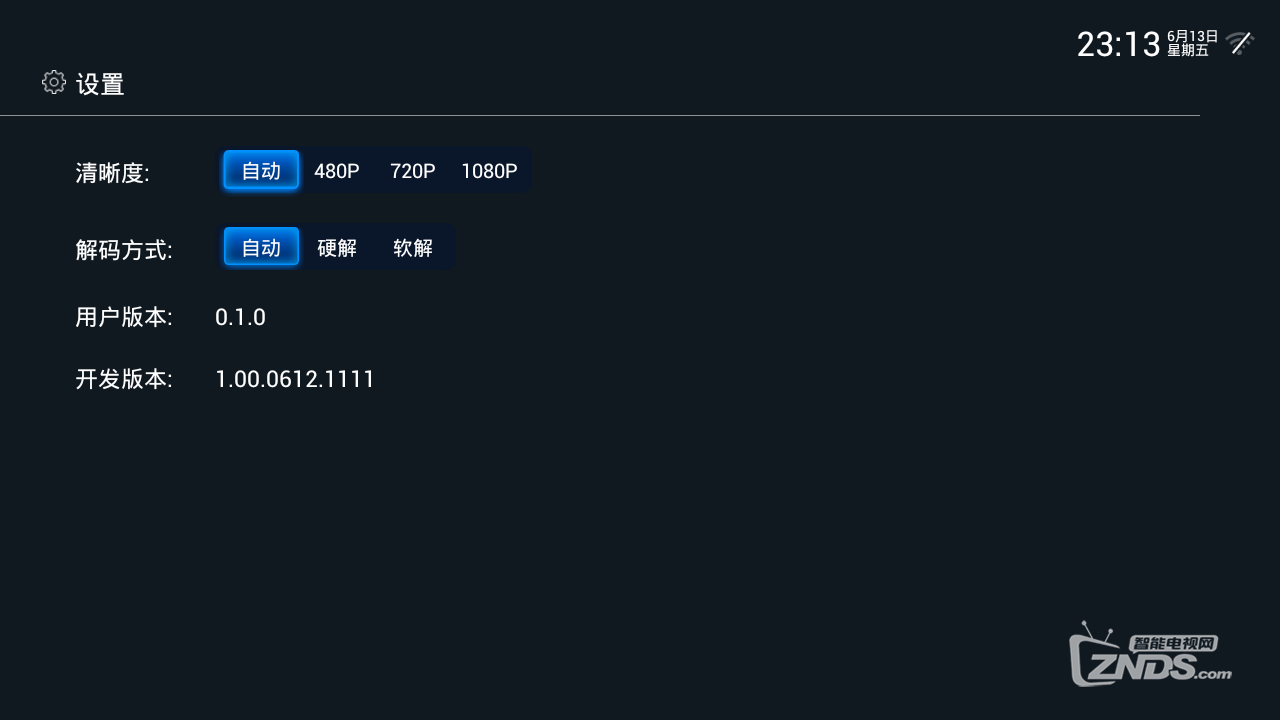This screenshot has height=720, width=1280.
Task: Choose 720P resolution option
Action: click(x=413, y=171)
